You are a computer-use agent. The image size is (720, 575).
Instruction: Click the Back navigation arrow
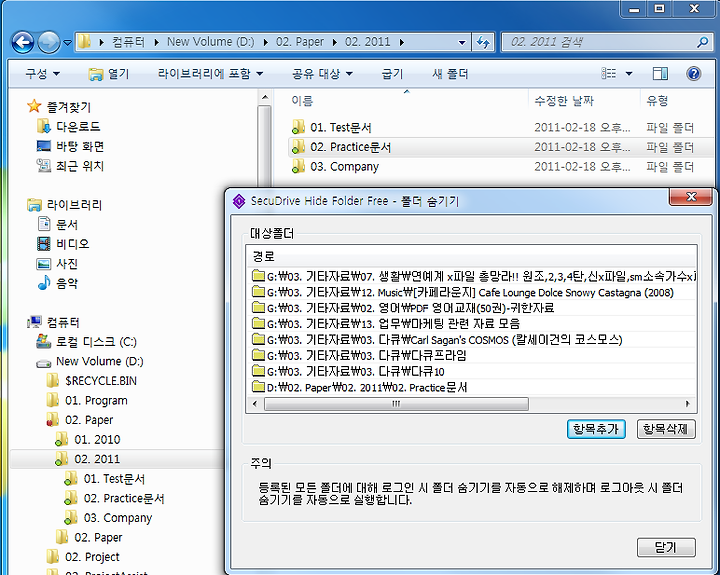pos(22,43)
